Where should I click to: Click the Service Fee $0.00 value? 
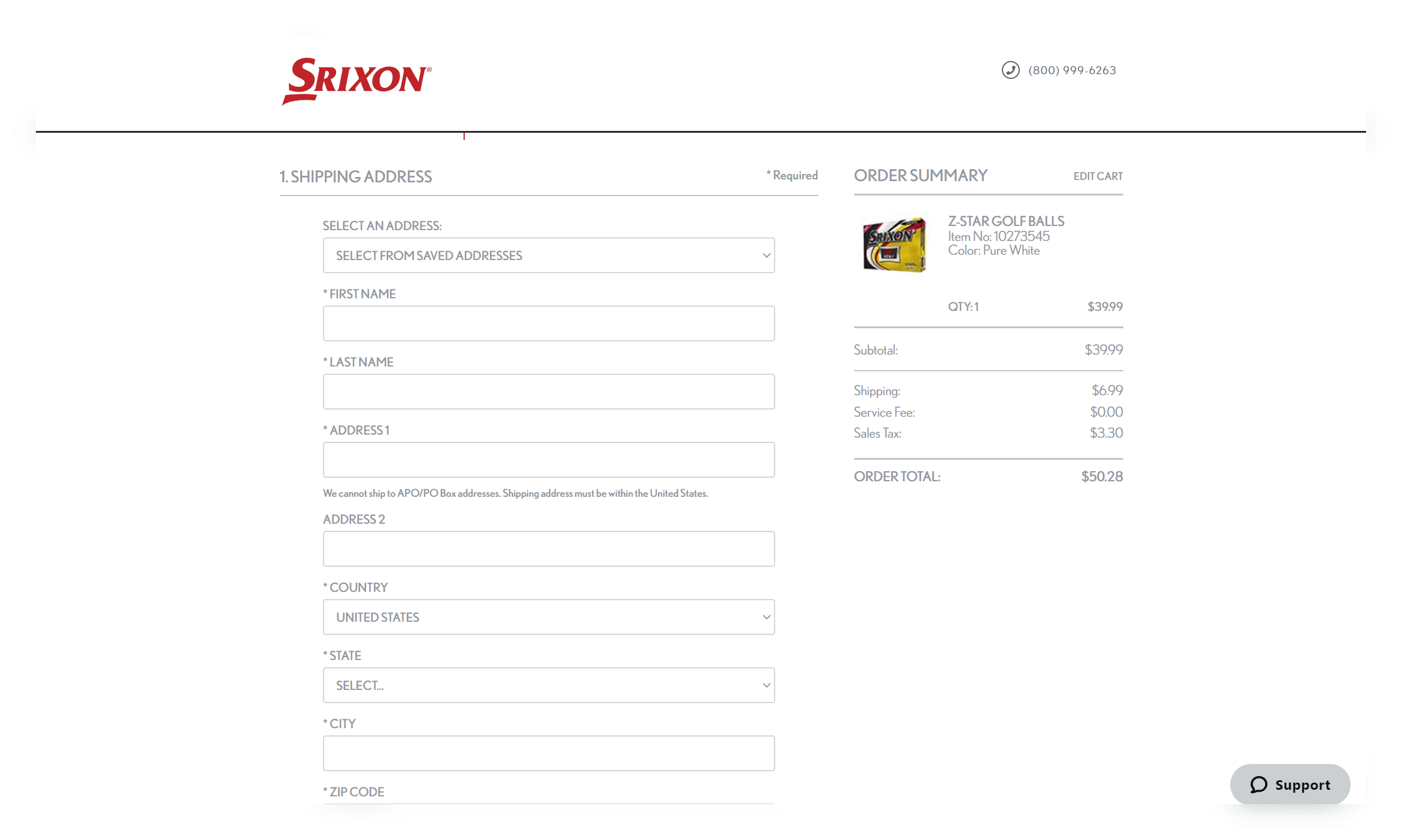coord(1106,412)
